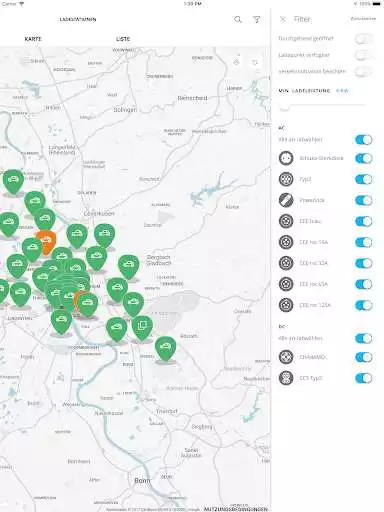
Task: Click the Zurücksetzen reset link
Action: 363,19
